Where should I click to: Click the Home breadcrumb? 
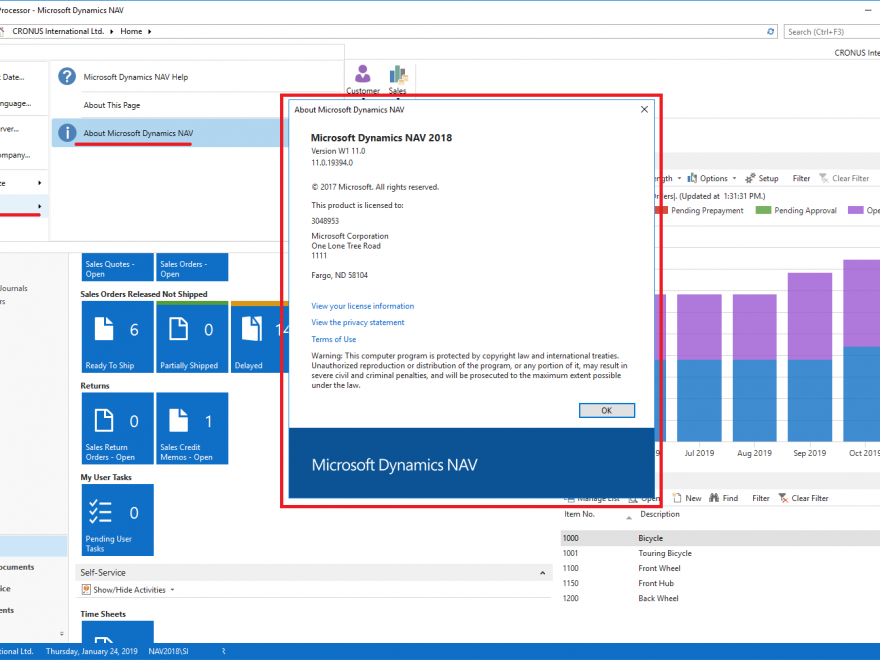point(131,31)
